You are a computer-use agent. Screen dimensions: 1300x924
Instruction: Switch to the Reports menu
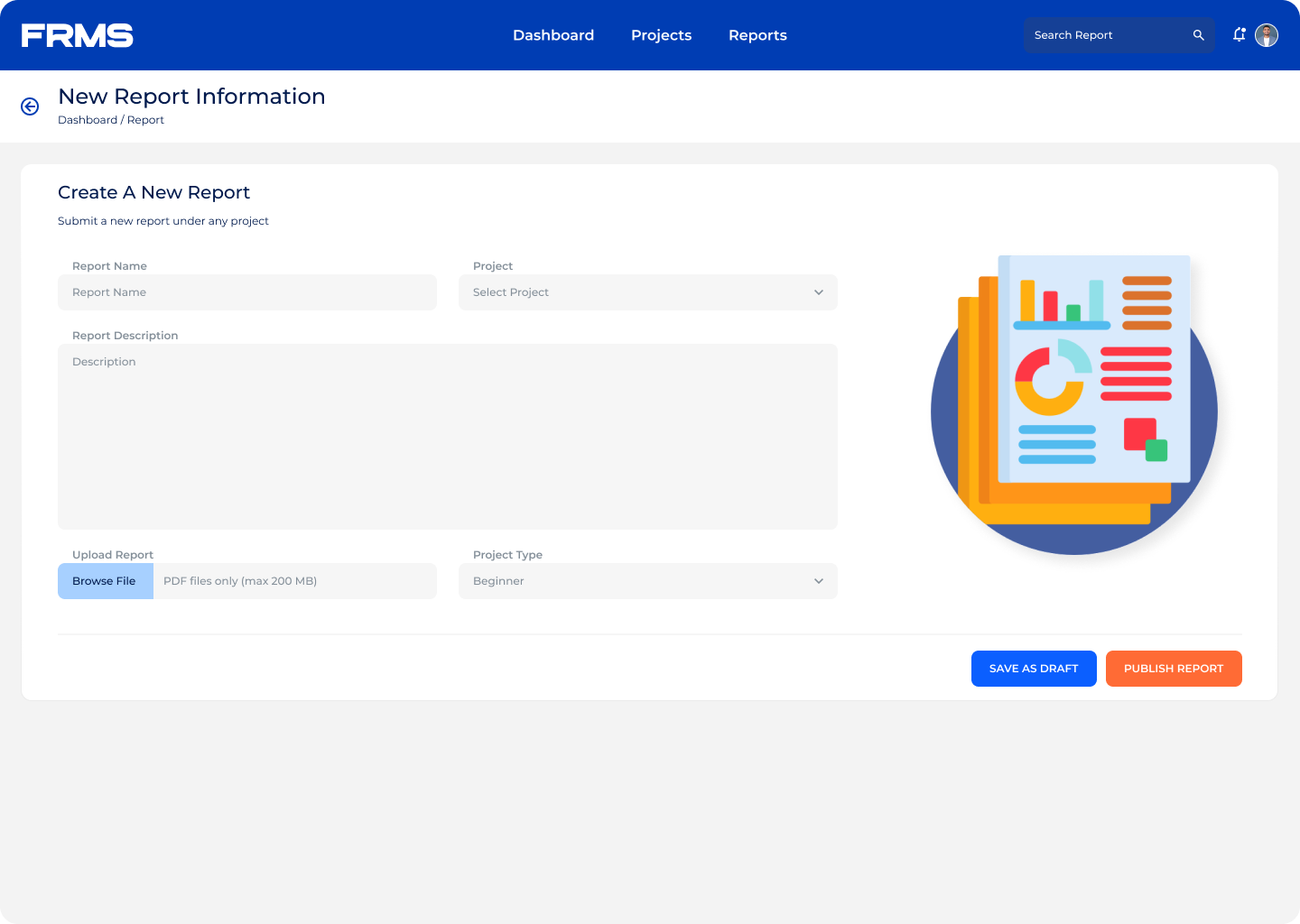(757, 35)
